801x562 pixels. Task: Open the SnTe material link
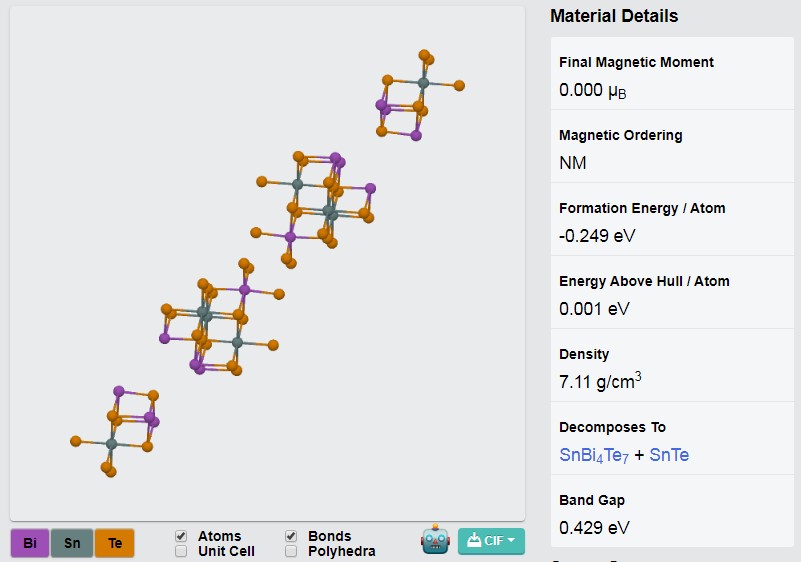tap(669, 455)
